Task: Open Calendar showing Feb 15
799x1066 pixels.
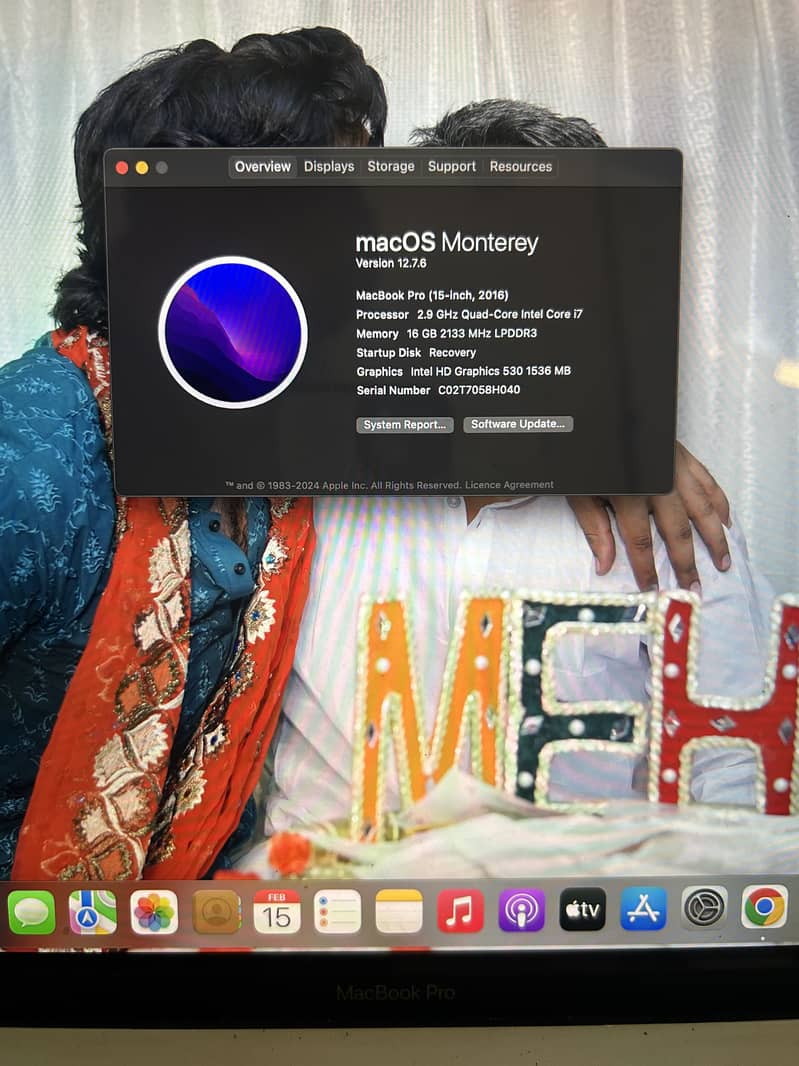Action: click(x=277, y=911)
